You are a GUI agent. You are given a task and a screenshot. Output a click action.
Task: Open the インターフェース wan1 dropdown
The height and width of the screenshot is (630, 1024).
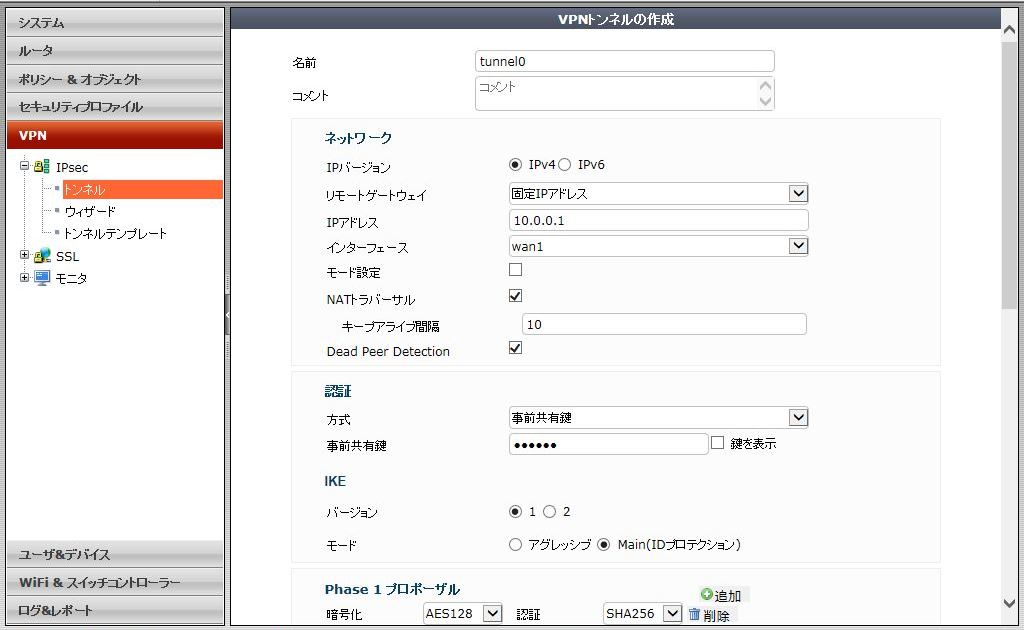click(x=797, y=246)
